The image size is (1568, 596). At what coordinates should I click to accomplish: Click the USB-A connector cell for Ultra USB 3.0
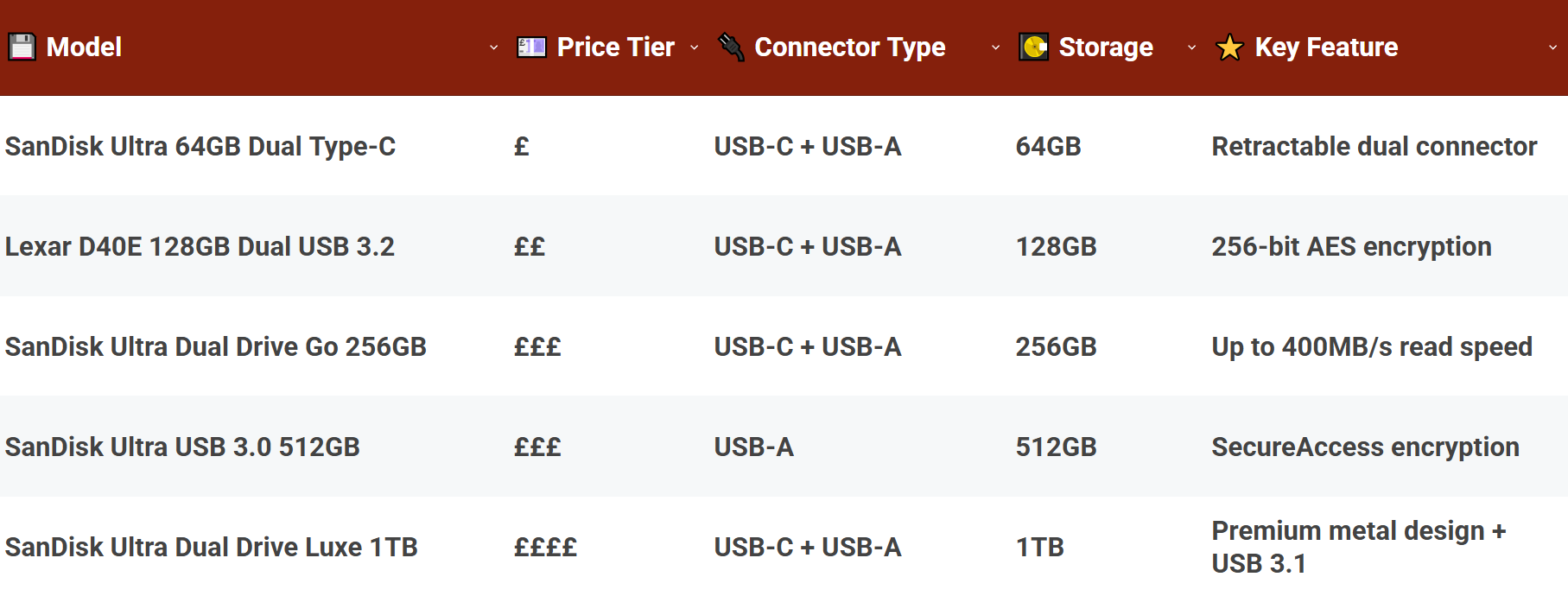[x=754, y=447]
